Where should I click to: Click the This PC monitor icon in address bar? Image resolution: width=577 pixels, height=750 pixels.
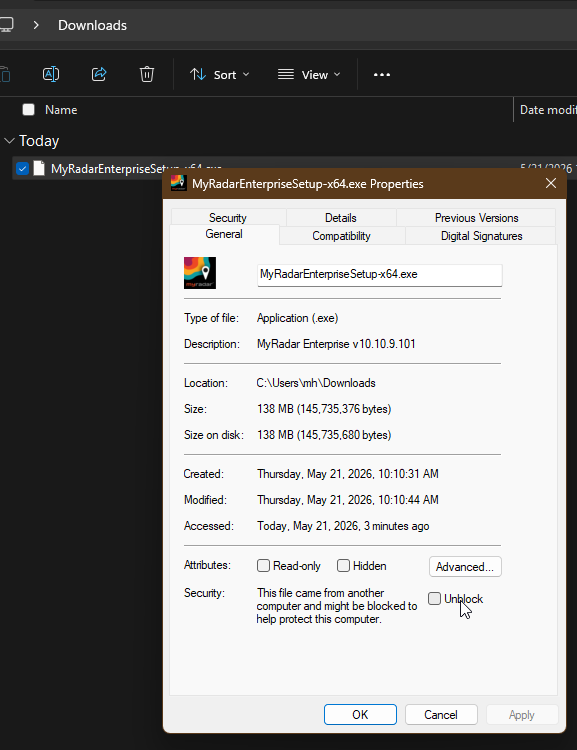[x=6, y=25]
